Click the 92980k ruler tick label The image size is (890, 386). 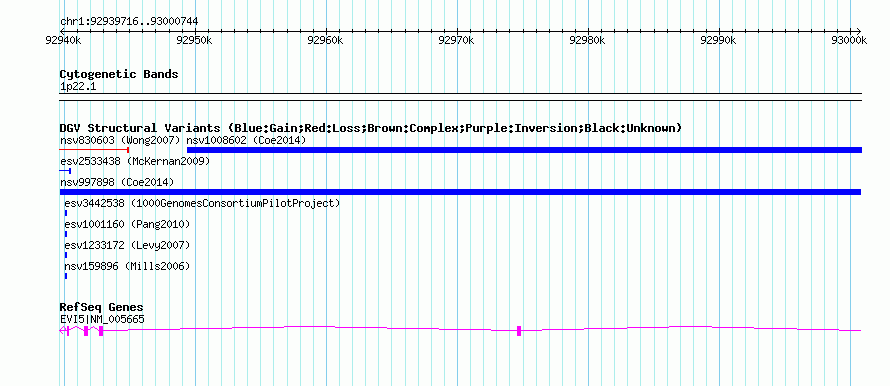click(588, 40)
